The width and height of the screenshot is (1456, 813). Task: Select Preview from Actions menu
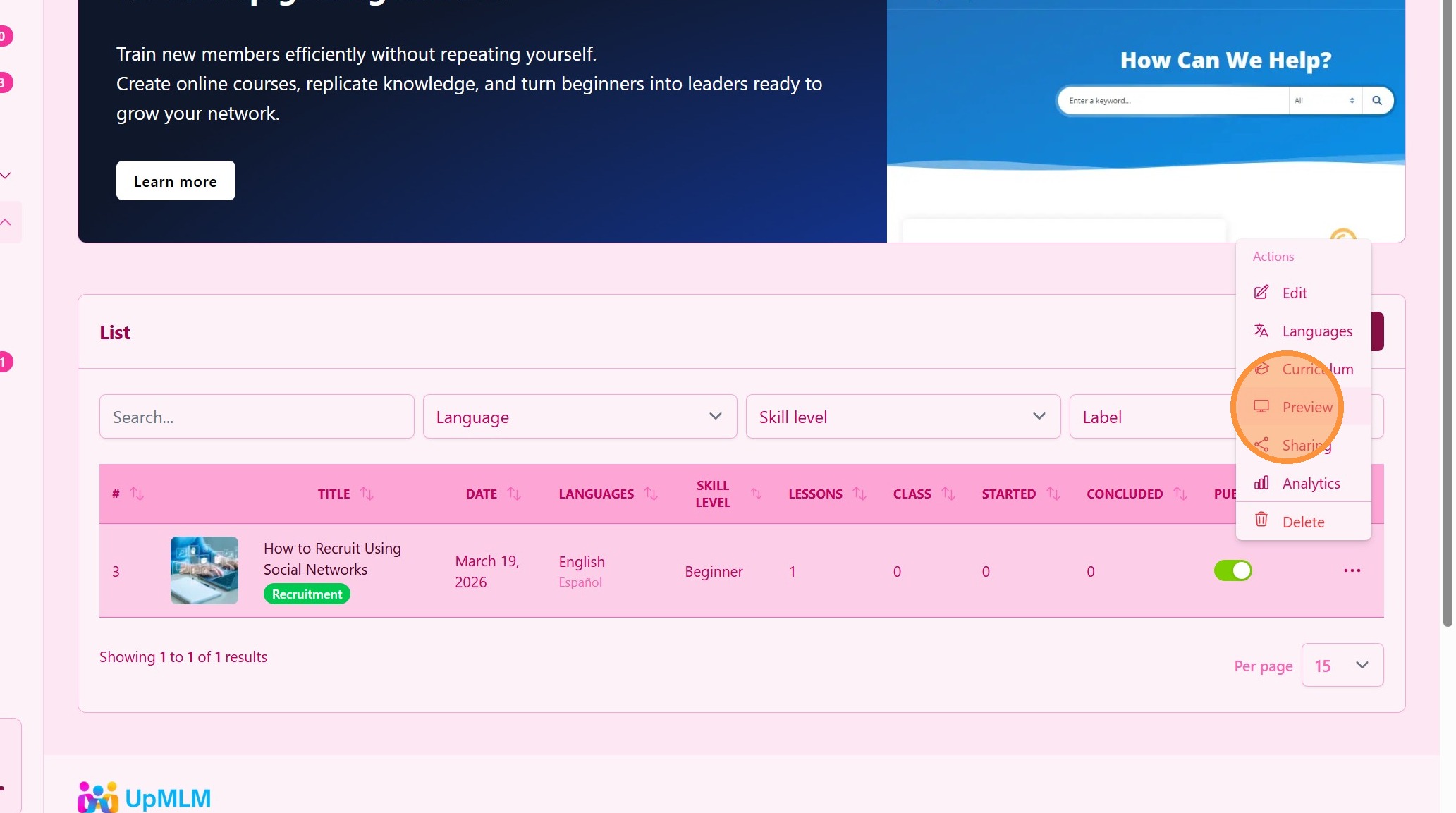coord(1307,407)
